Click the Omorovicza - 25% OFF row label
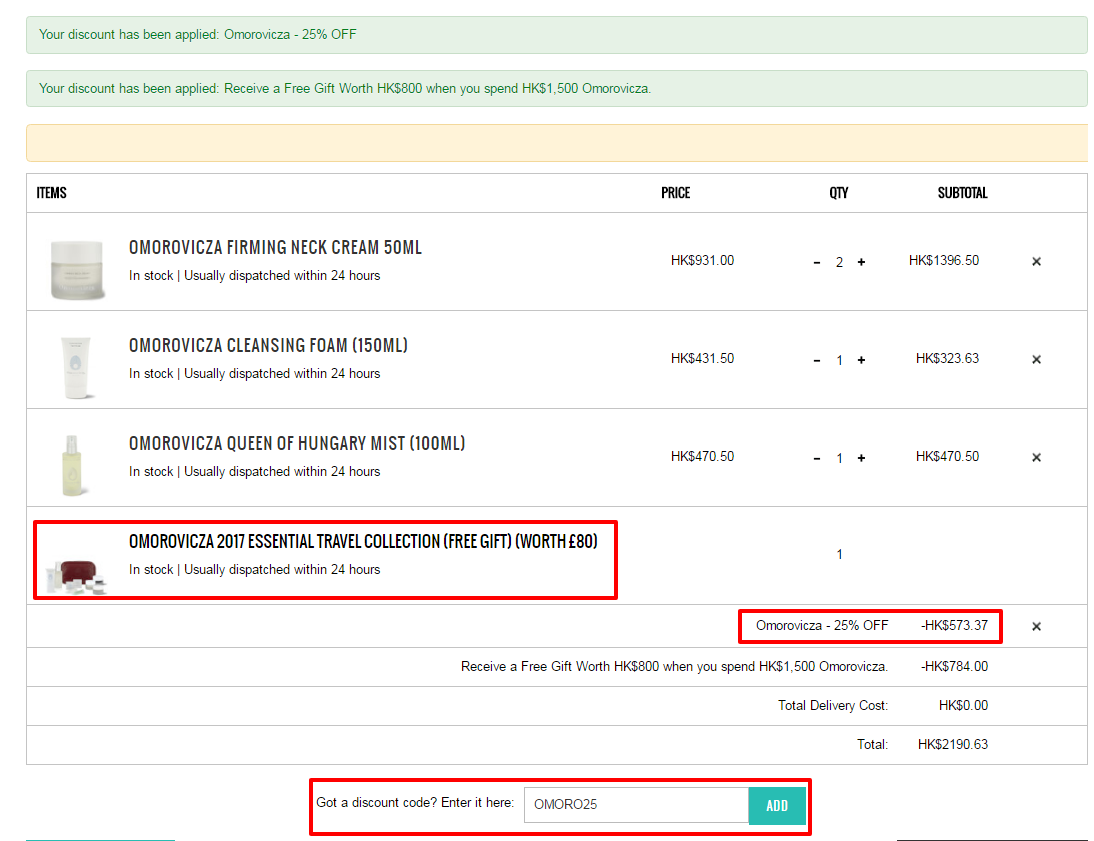 point(822,625)
